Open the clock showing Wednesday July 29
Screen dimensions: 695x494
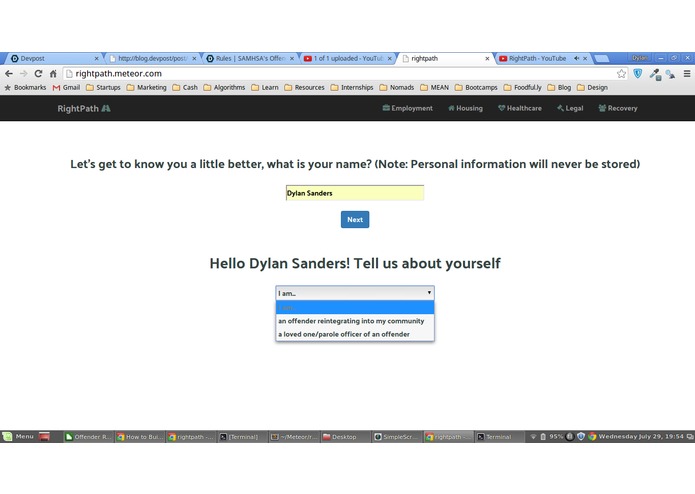[641, 436]
